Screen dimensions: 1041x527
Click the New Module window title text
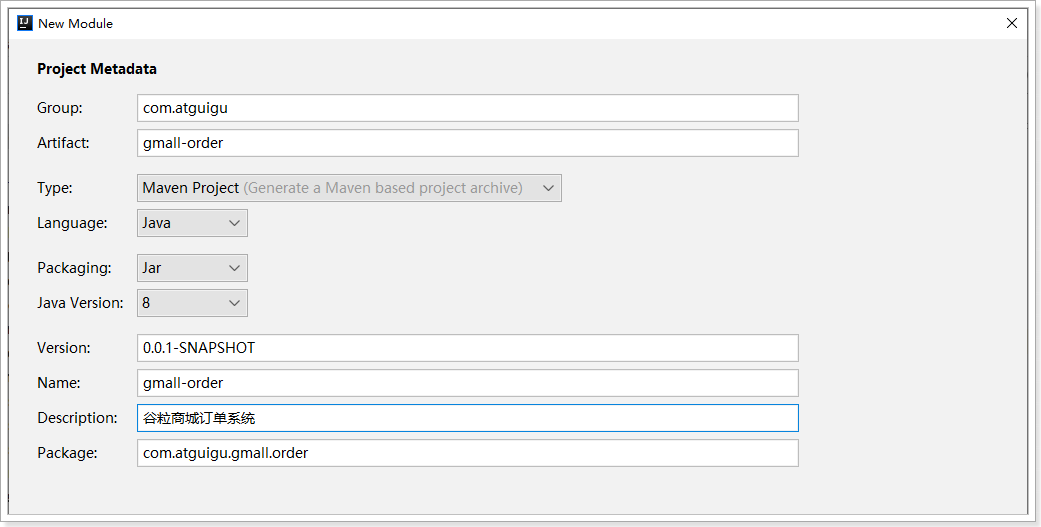[x=75, y=23]
